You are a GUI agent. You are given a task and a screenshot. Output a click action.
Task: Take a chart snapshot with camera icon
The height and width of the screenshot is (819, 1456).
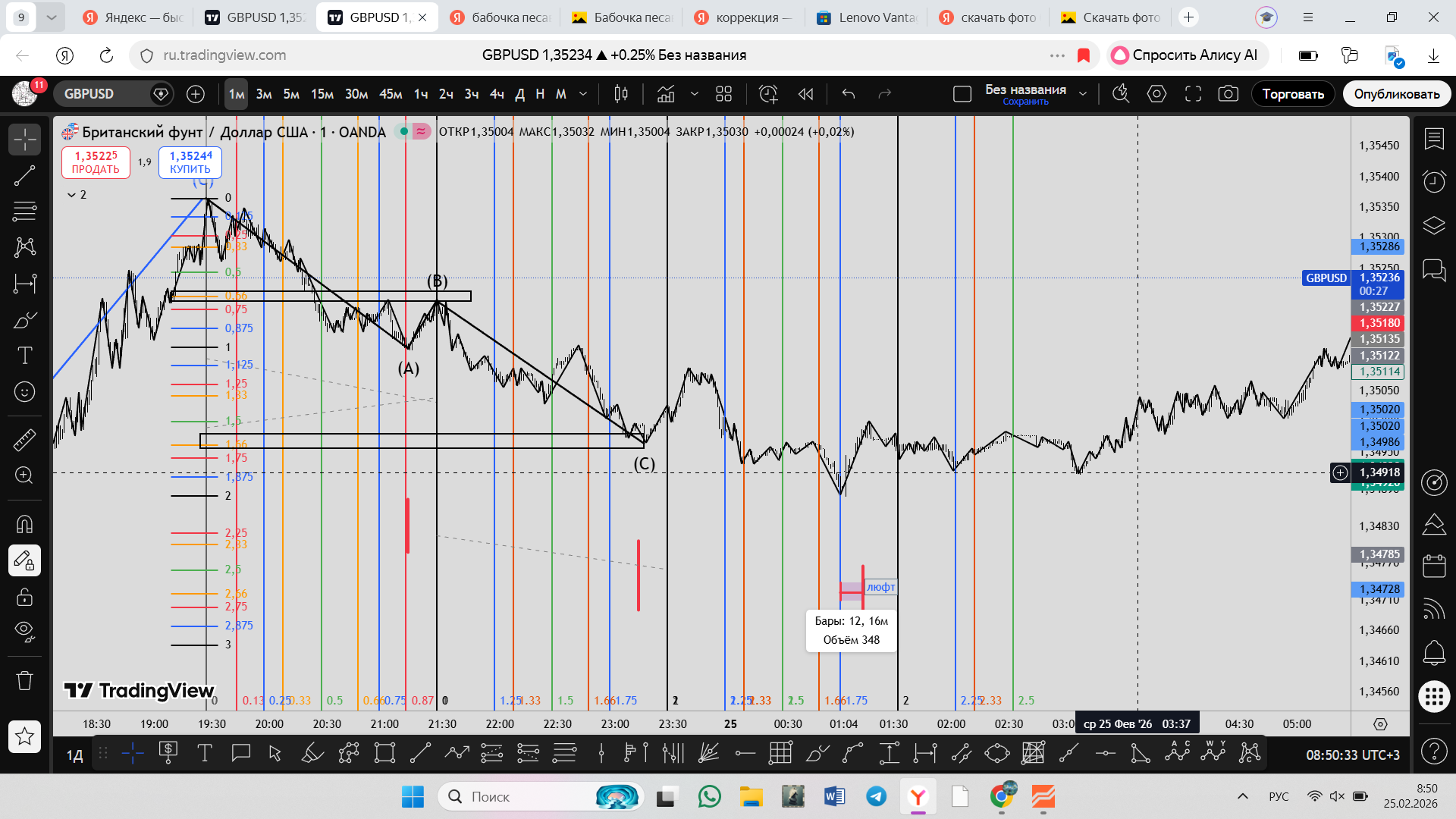pyautogui.click(x=1228, y=94)
